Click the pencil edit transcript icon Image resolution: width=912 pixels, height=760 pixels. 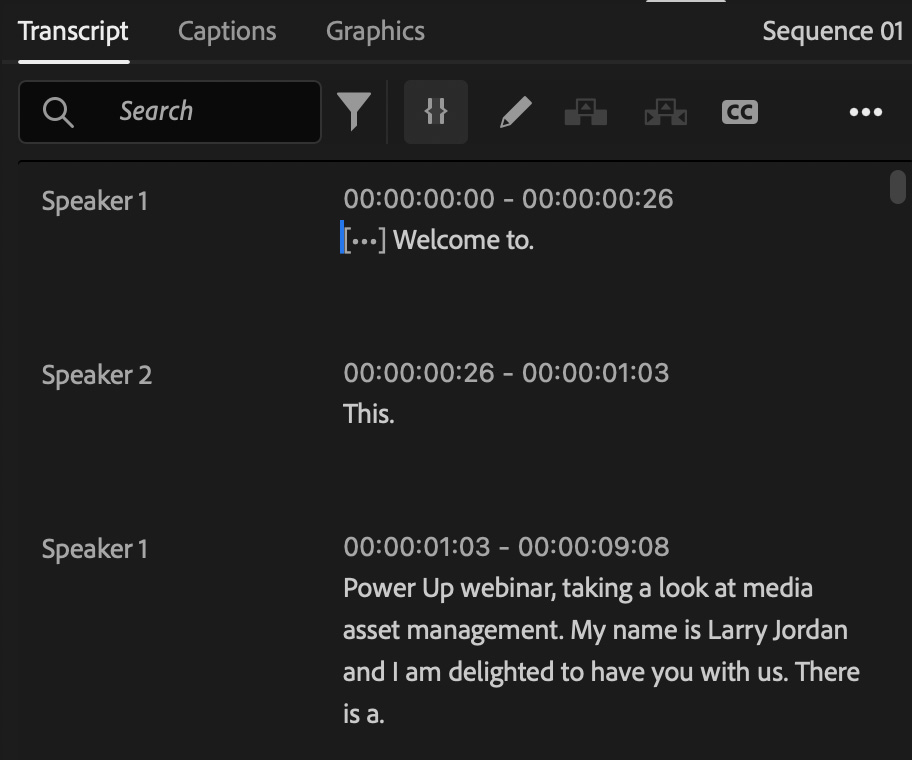tap(515, 112)
